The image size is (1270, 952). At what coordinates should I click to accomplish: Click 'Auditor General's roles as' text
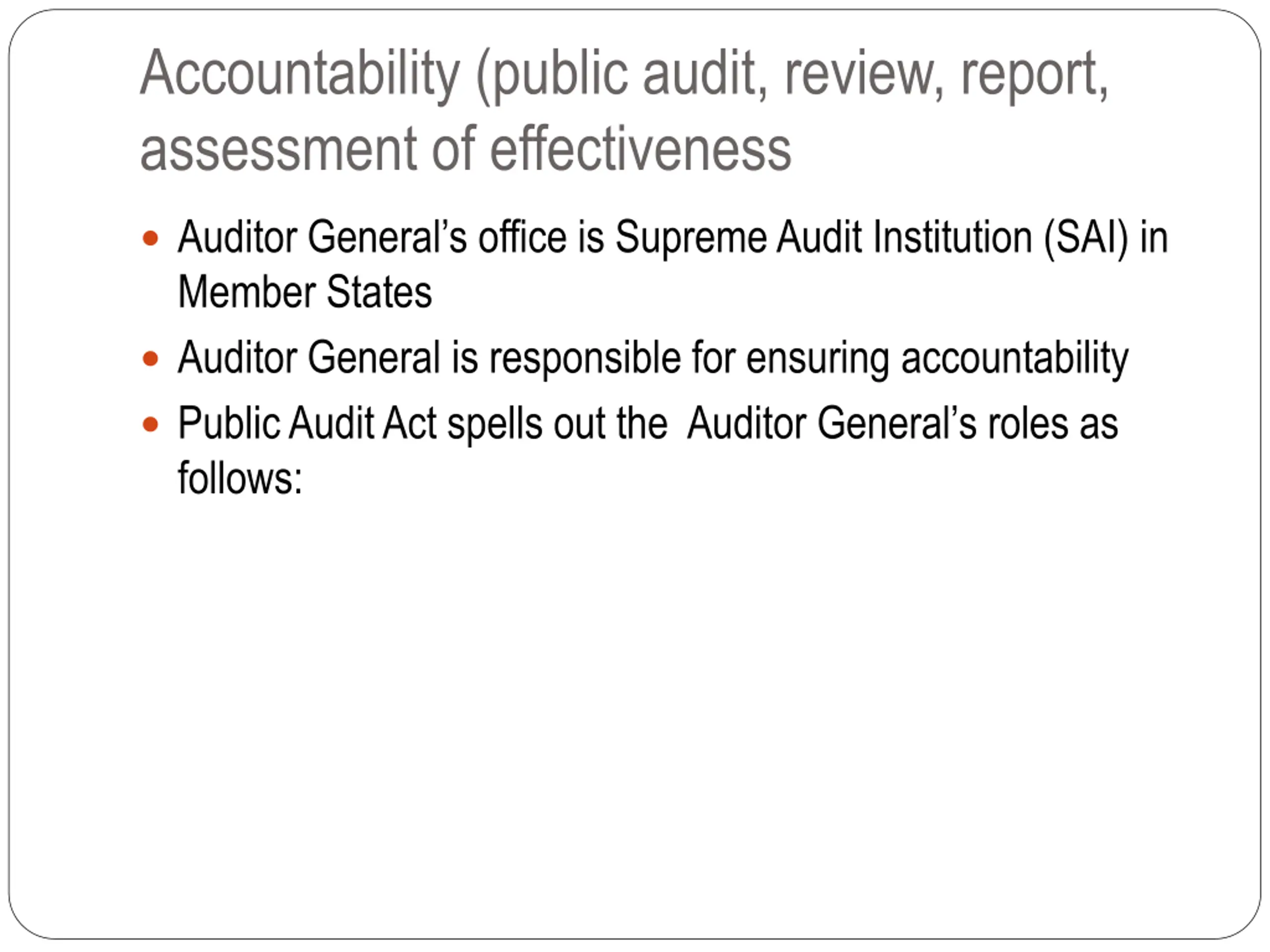(902, 423)
